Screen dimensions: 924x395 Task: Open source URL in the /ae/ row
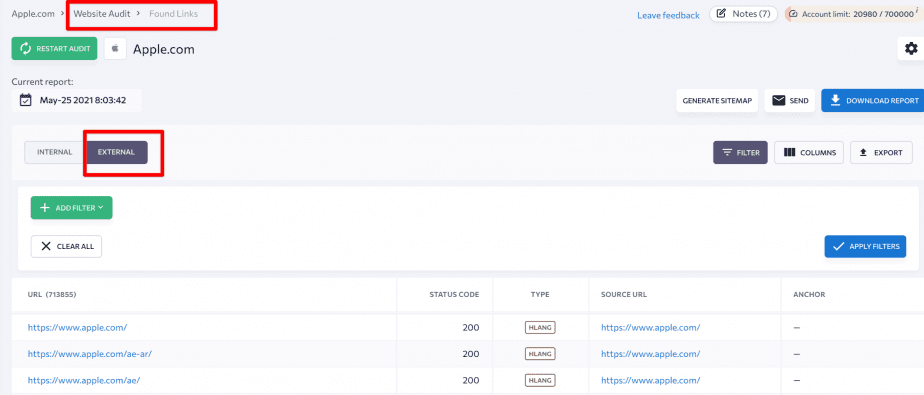click(x=651, y=380)
